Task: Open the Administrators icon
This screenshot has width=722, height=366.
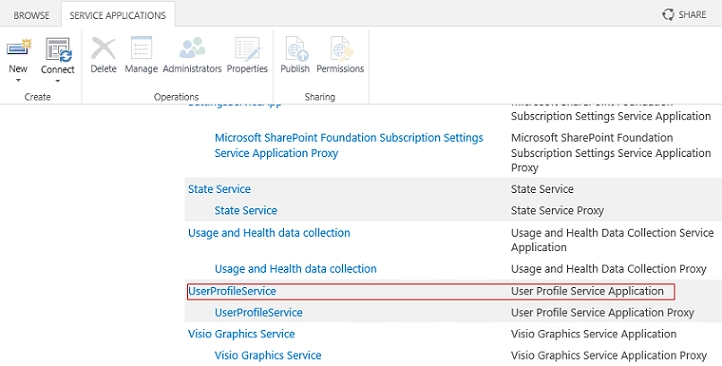Action: 192,49
